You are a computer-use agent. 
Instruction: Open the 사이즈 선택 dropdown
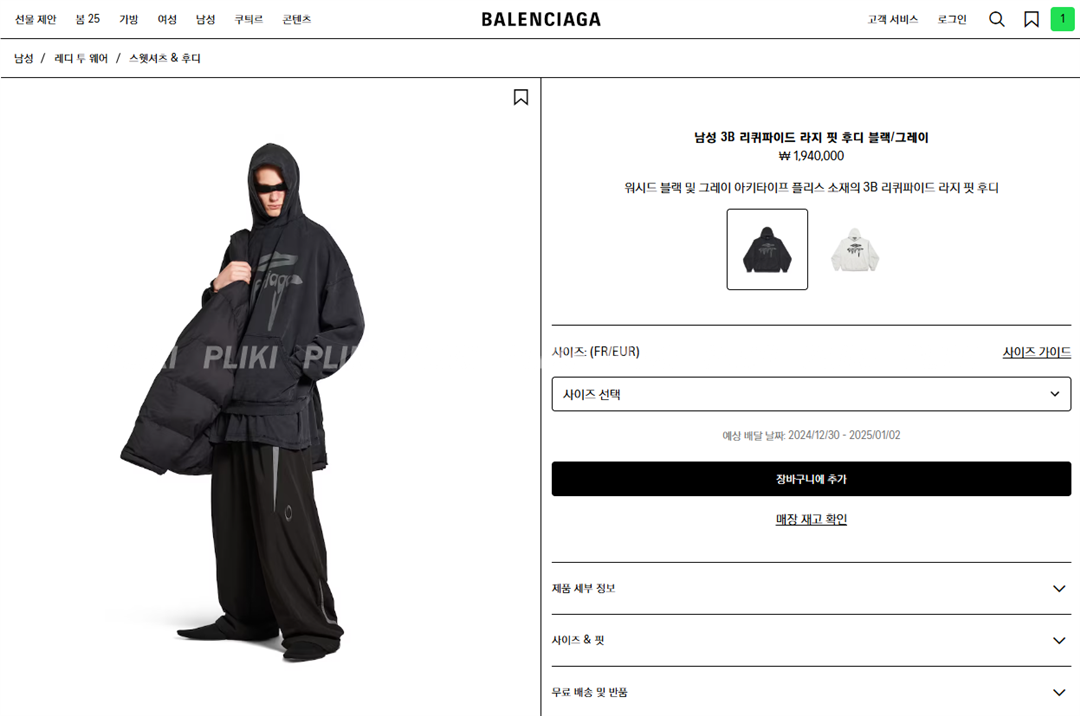pyautogui.click(x=811, y=394)
